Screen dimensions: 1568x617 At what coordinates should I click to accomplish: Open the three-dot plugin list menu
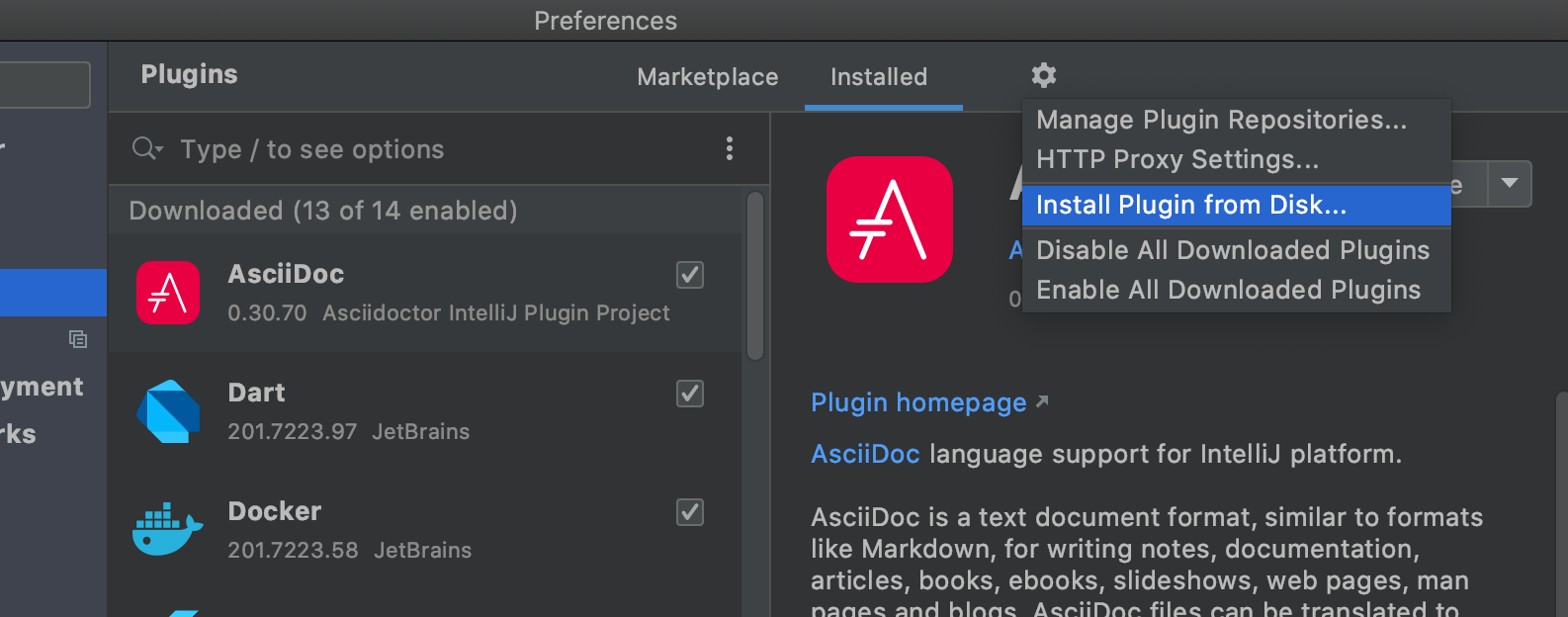coord(730,148)
